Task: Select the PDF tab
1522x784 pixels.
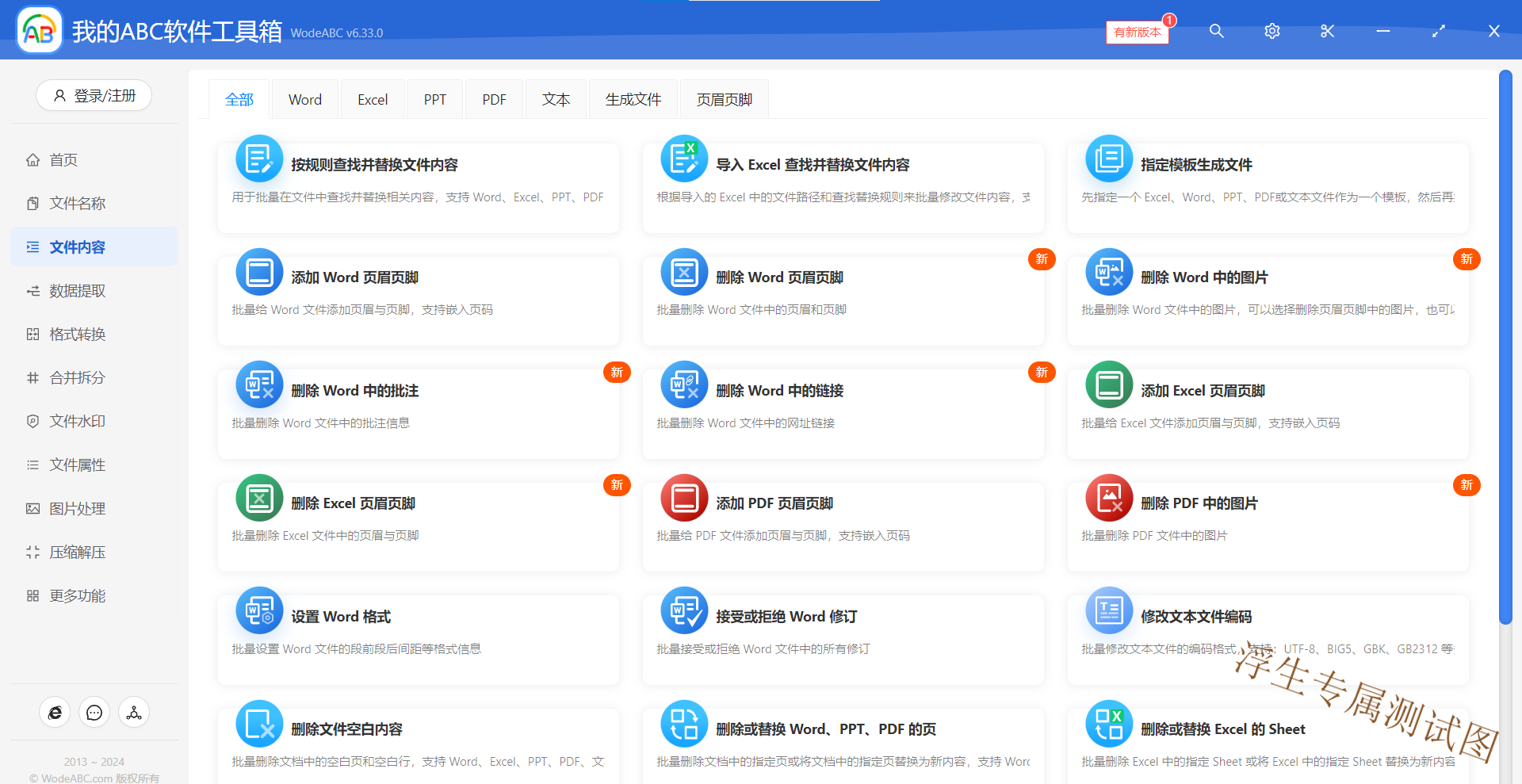Action: click(494, 100)
